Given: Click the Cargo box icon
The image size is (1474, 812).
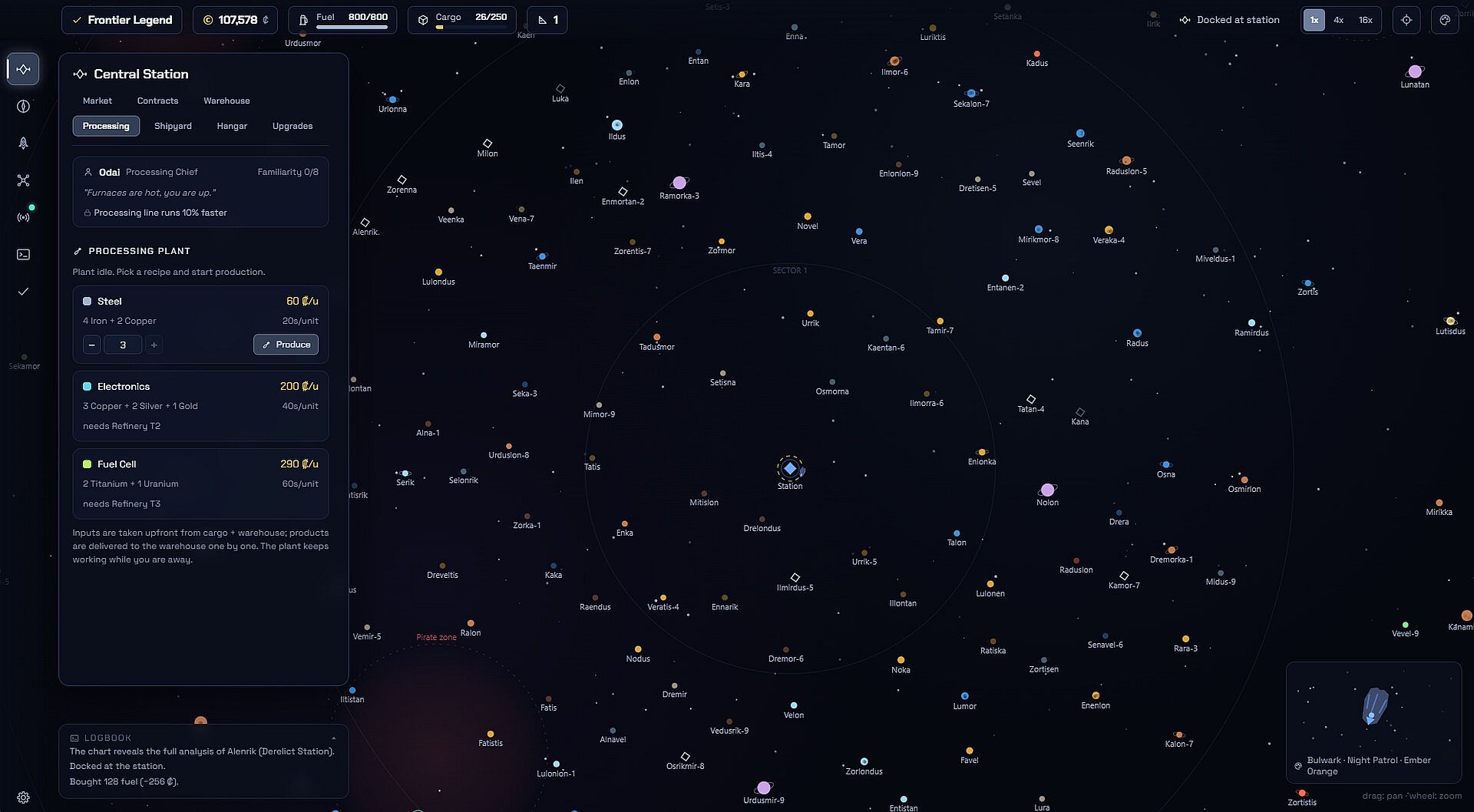Looking at the screenshot, I should click(x=423, y=20).
